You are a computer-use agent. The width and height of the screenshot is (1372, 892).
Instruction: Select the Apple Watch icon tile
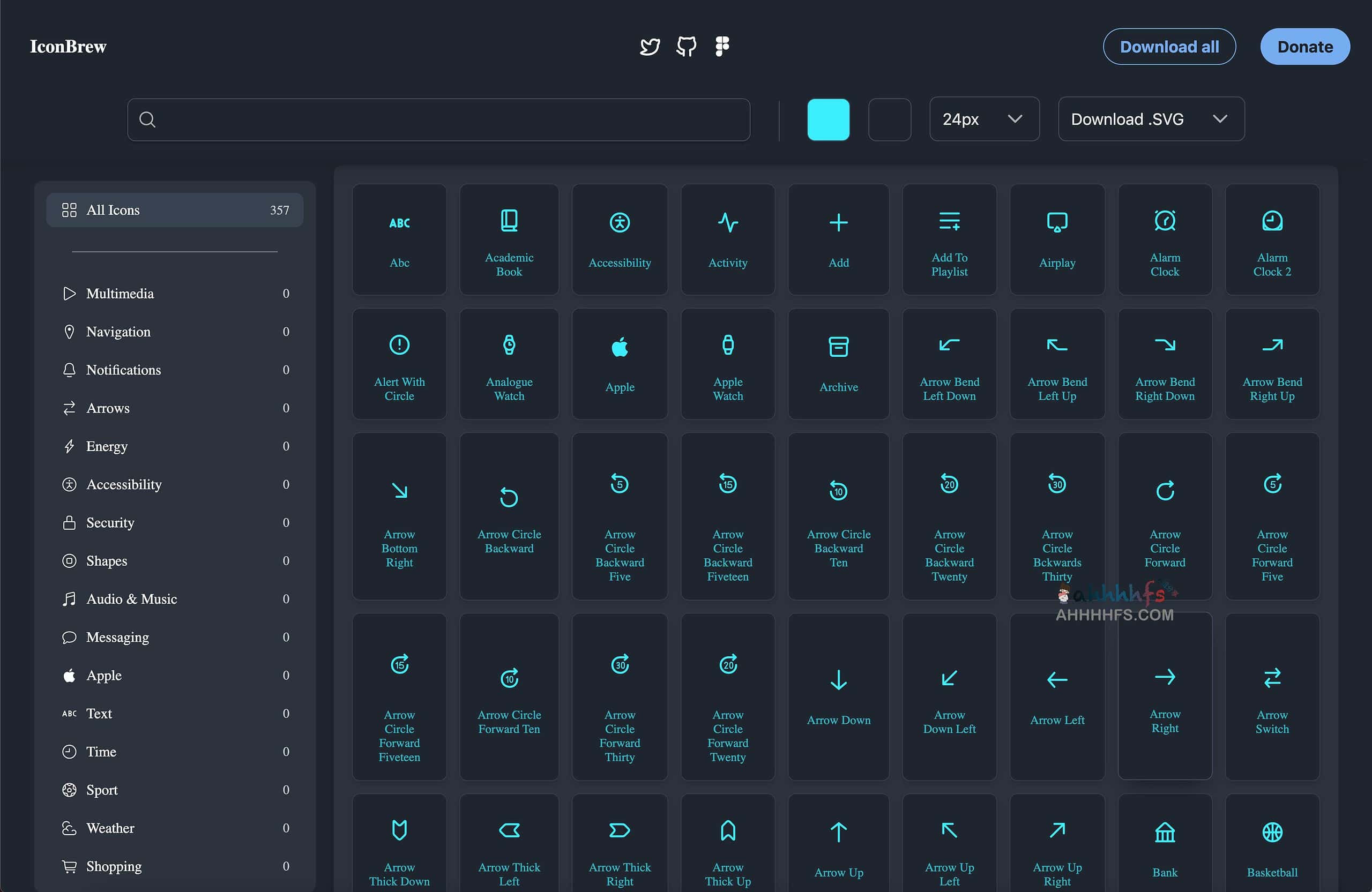click(727, 363)
